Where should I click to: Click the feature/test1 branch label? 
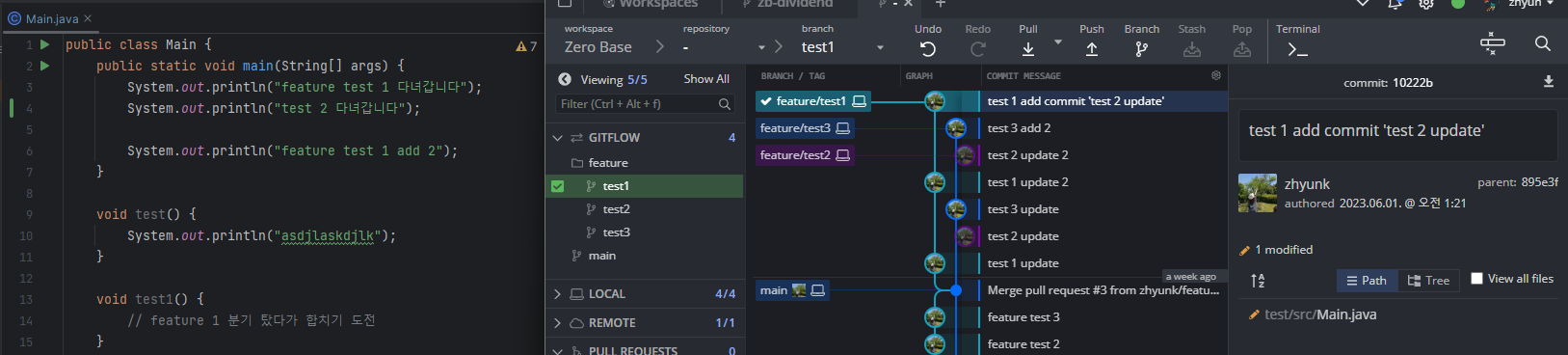point(813,100)
